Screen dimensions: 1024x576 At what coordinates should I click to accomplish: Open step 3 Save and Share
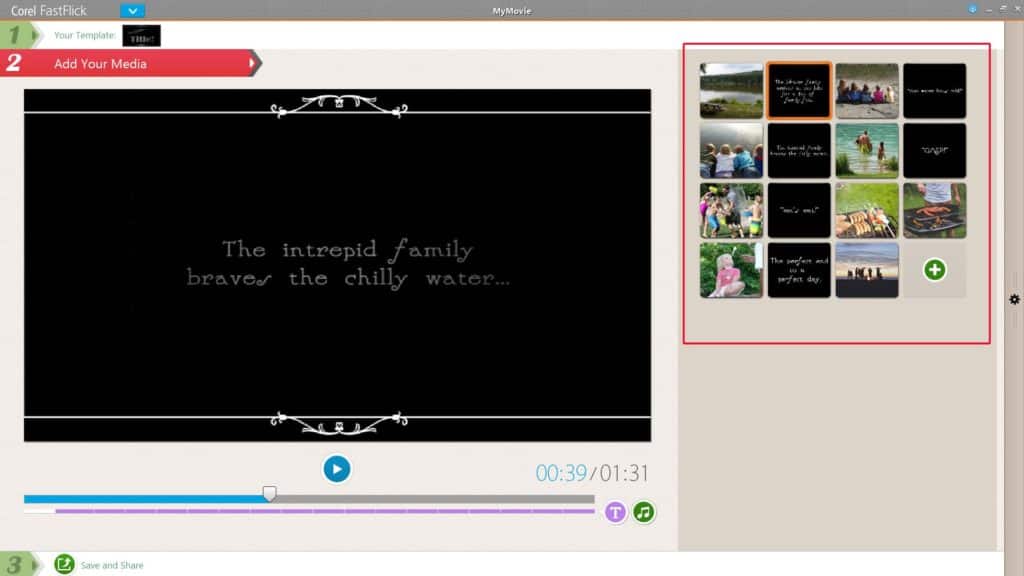(15, 565)
